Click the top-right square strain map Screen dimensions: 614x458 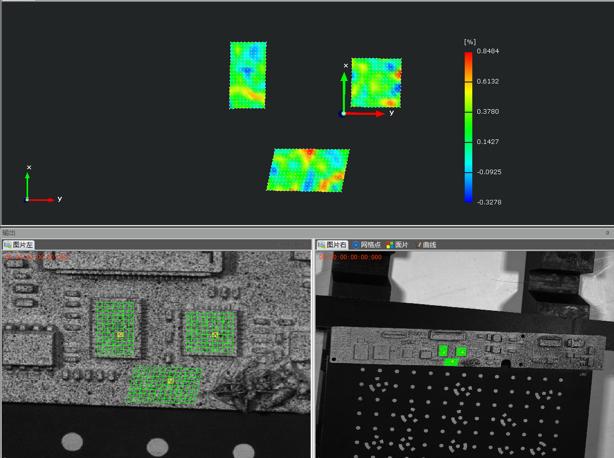click(376, 82)
